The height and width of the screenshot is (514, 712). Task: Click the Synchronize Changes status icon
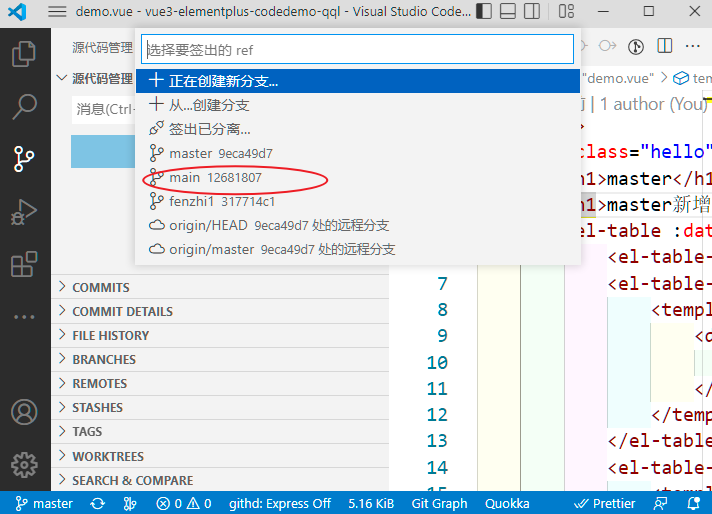point(98,503)
